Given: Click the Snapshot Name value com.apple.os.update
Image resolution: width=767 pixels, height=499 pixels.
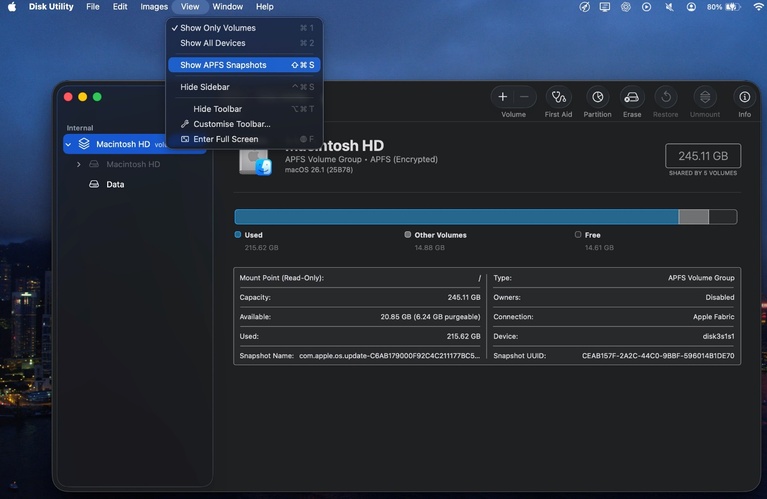Looking at the screenshot, I should pyautogui.click(x=389, y=356).
